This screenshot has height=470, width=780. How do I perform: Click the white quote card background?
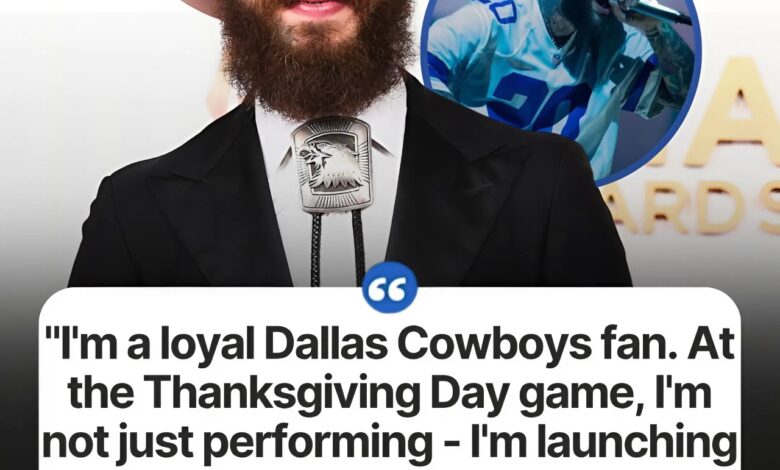tap(390, 379)
